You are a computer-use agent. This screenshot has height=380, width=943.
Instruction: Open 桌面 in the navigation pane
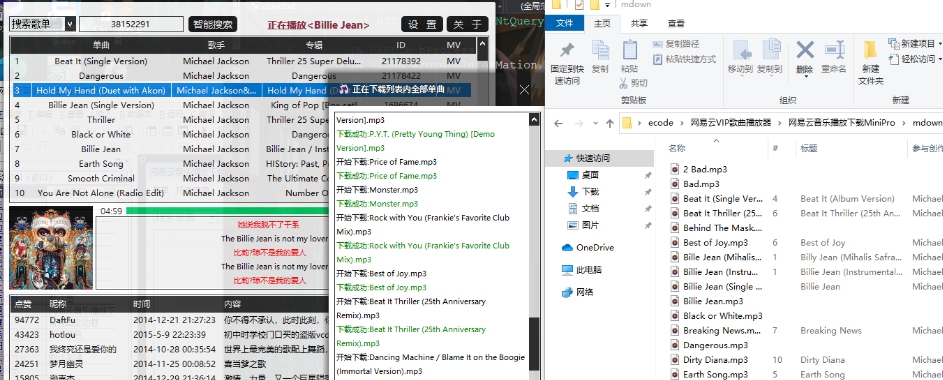(589, 175)
